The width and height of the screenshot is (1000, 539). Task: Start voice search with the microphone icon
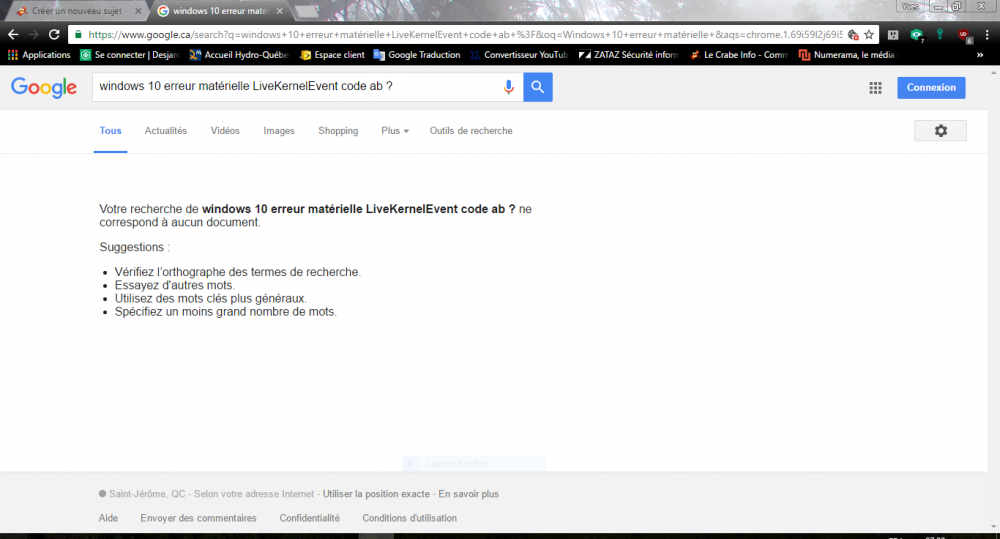click(x=508, y=87)
